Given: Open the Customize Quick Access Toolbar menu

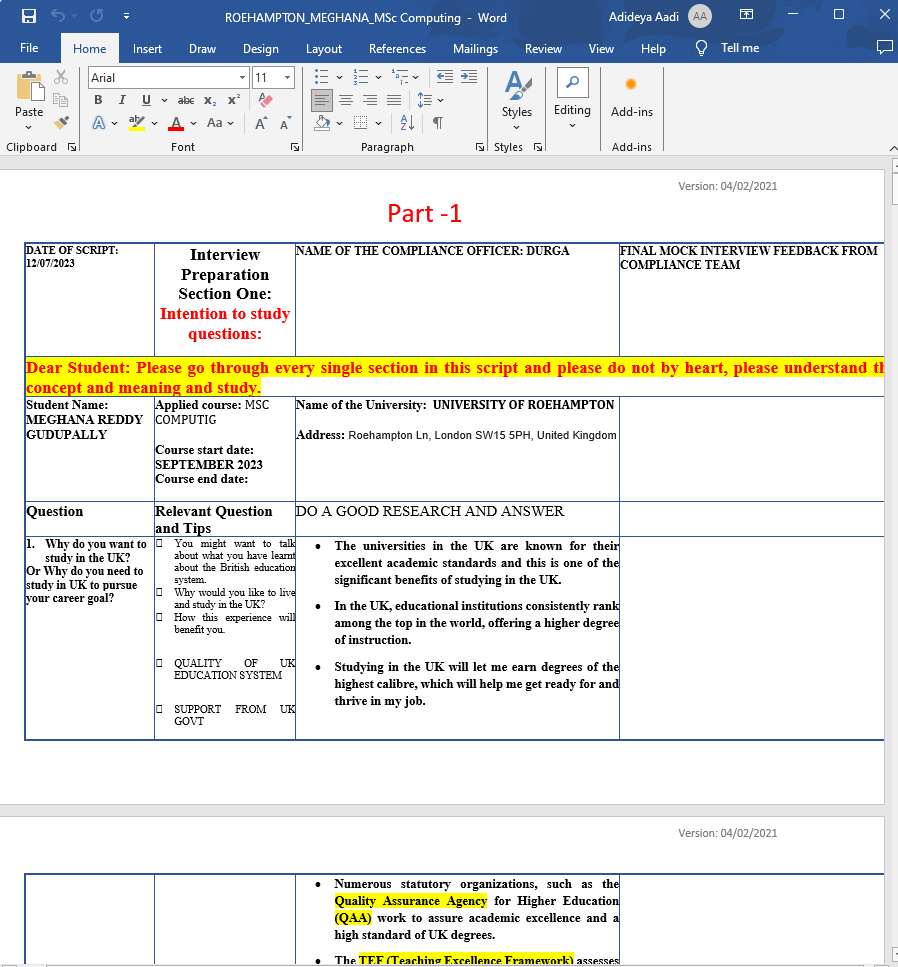Looking at the screenshot, I should click(126, 16).
